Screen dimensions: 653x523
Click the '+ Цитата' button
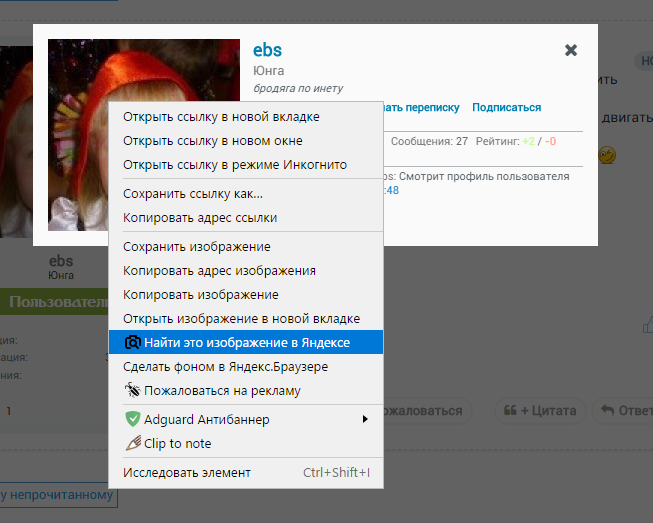point(540,411)
